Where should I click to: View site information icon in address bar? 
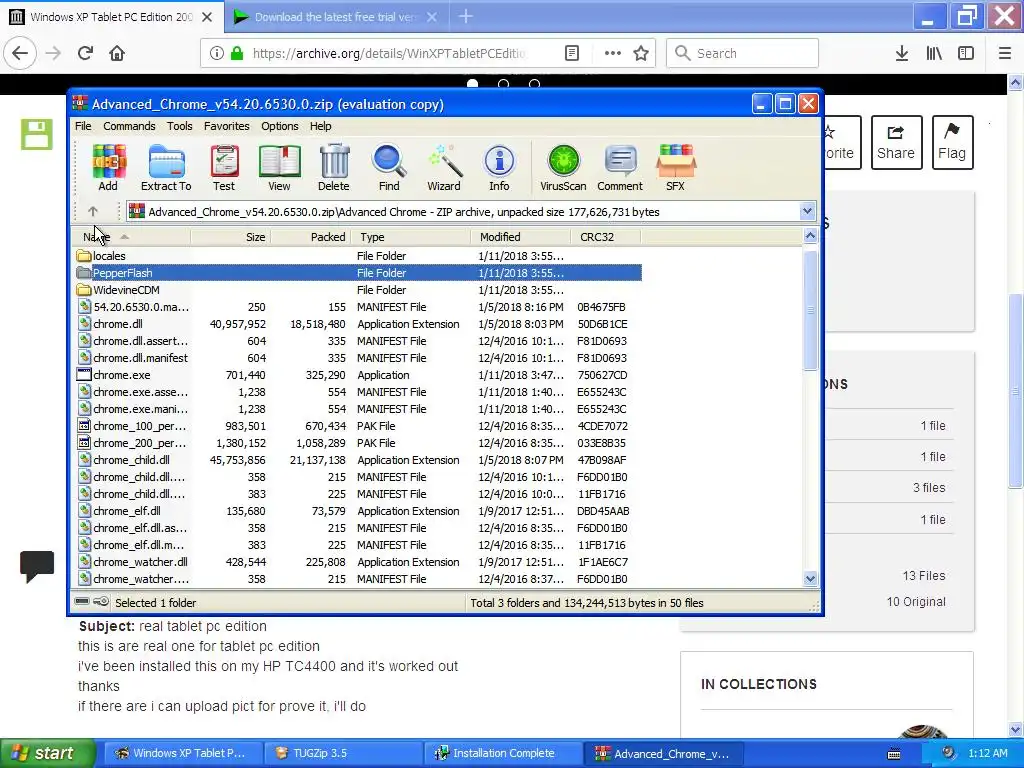tap(216, 53)
